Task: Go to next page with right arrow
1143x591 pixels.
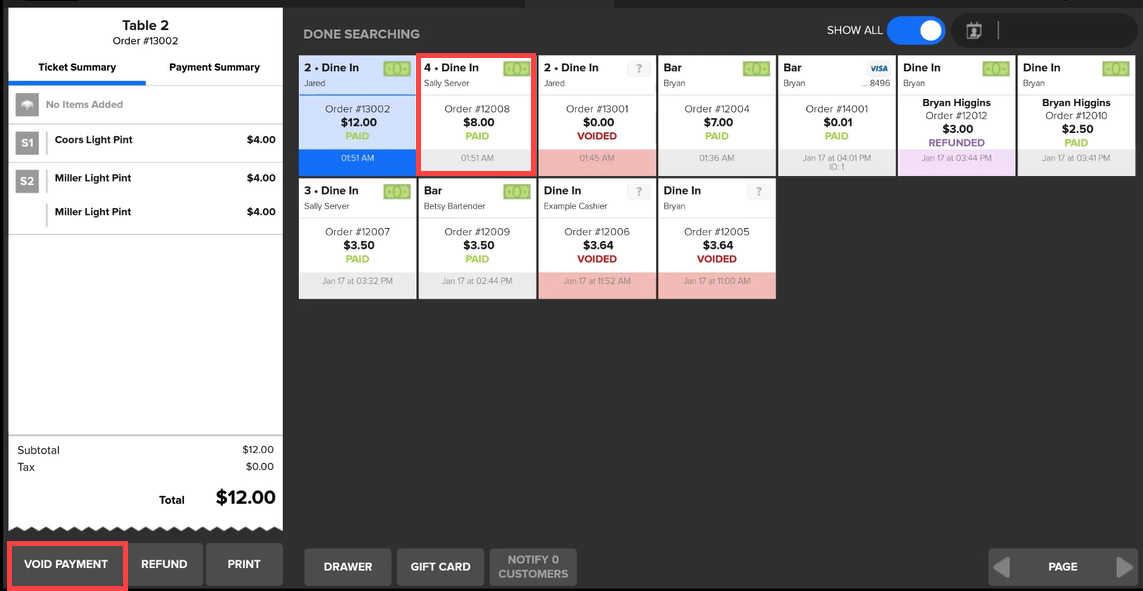Action: [x=1125, y=567]
